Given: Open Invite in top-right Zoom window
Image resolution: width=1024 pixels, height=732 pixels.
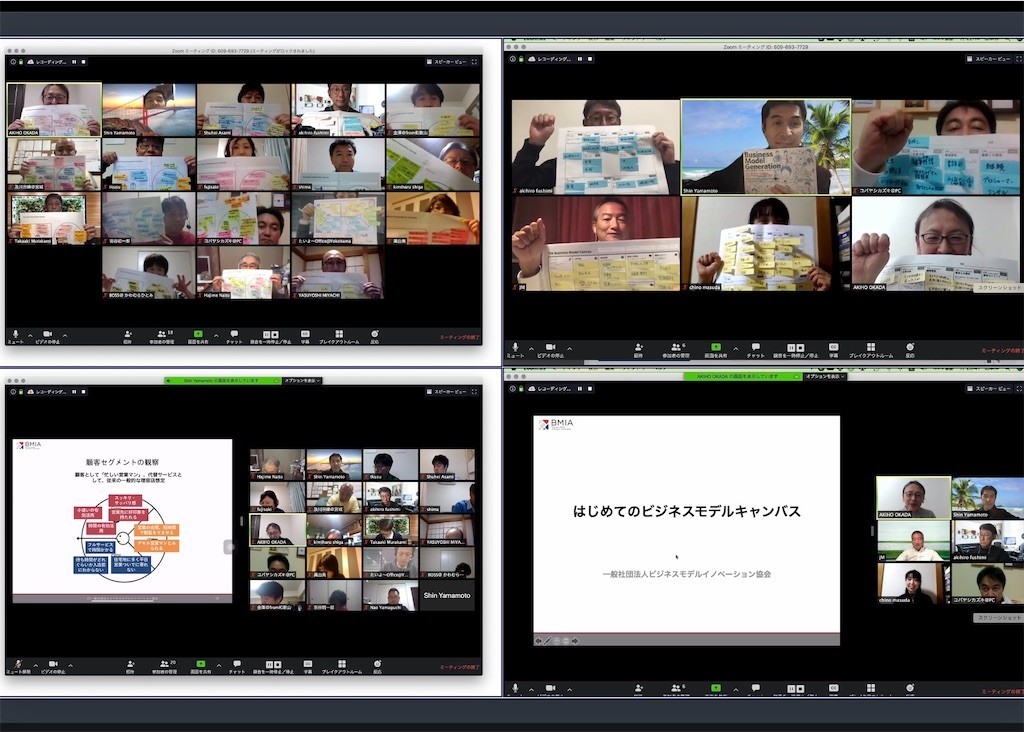Looking at the screenshot, I should (638, 350).
